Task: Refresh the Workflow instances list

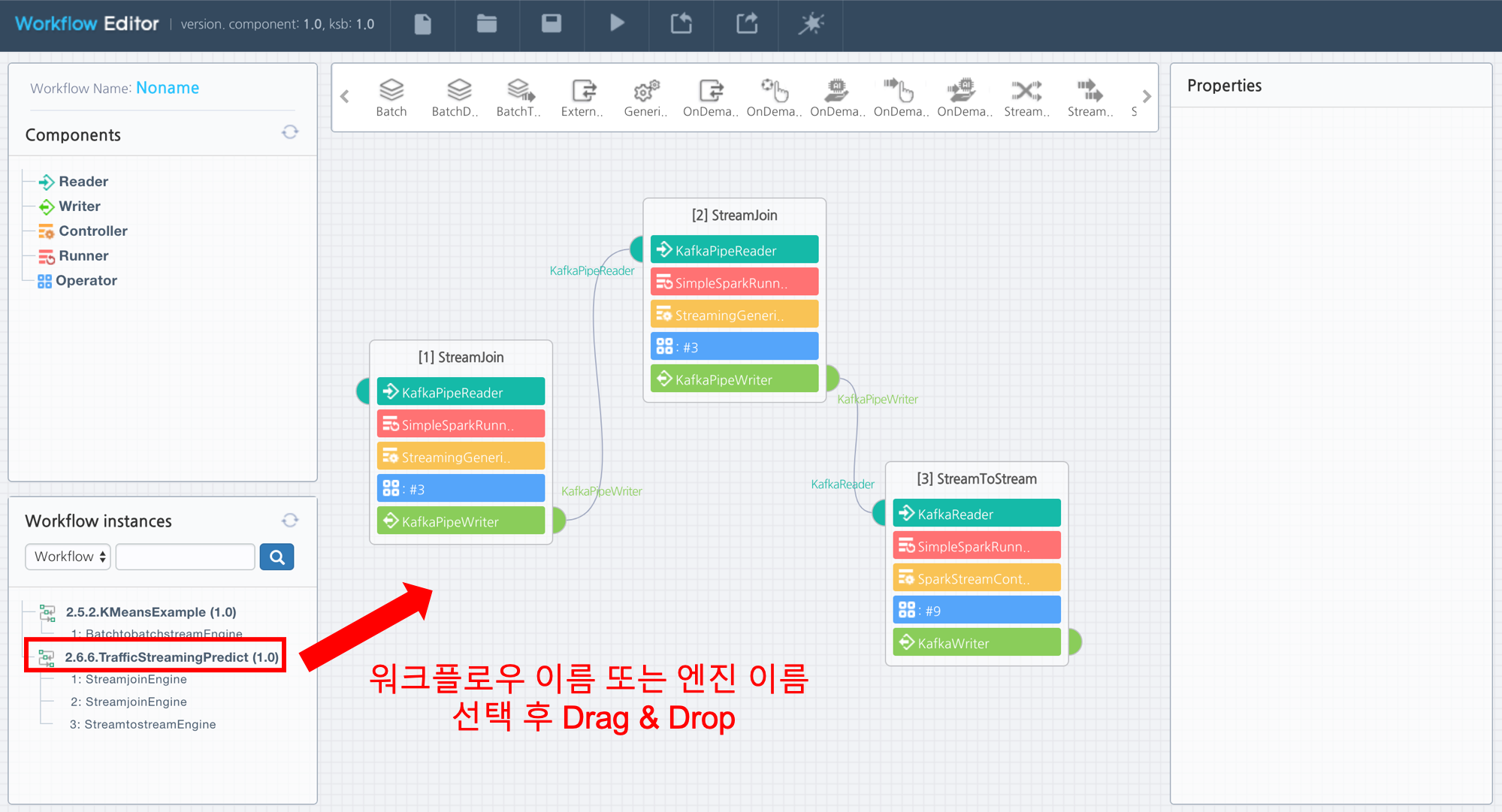Action: 290,520
